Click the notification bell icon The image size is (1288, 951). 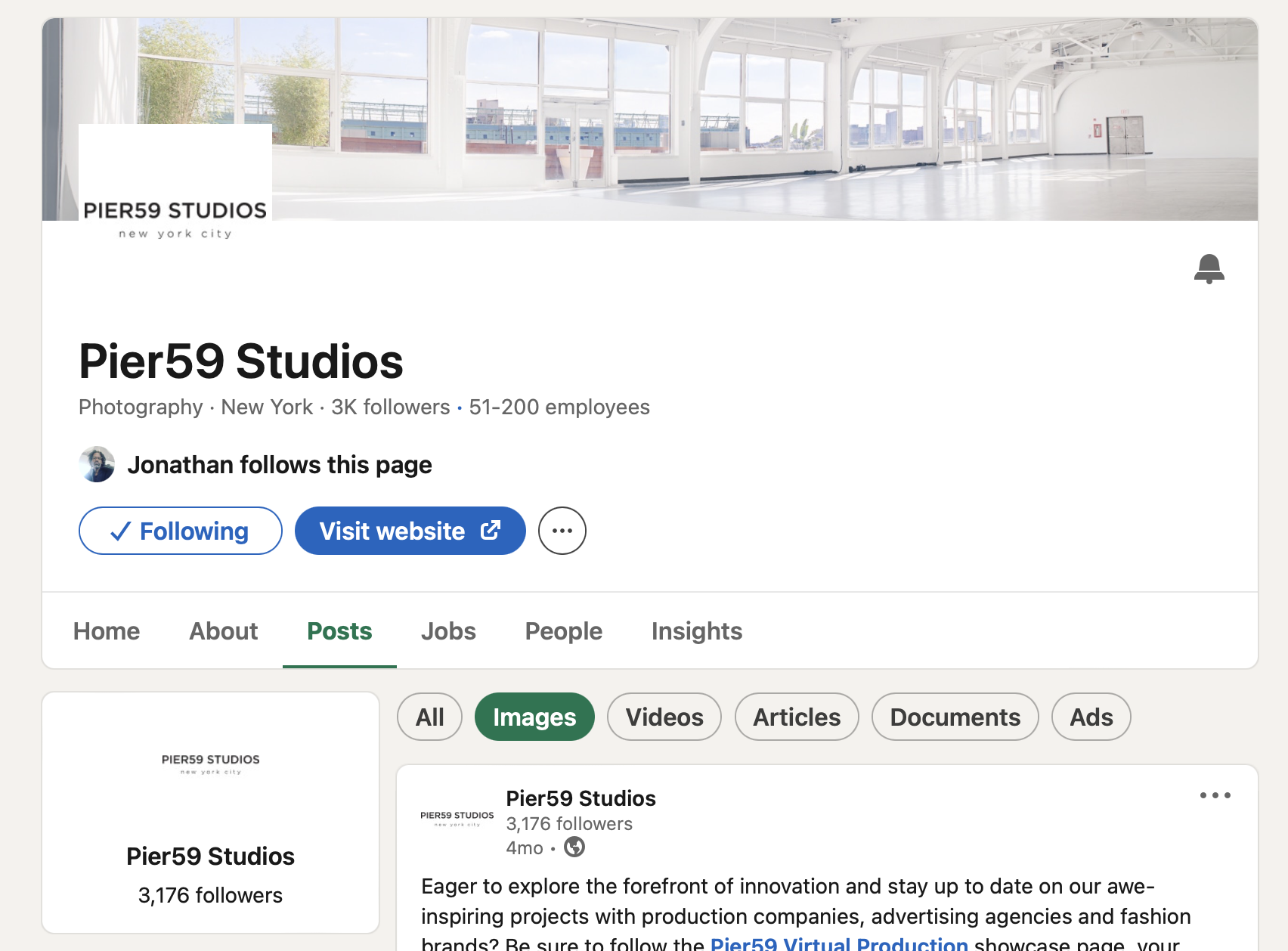tap(1209, 268)
